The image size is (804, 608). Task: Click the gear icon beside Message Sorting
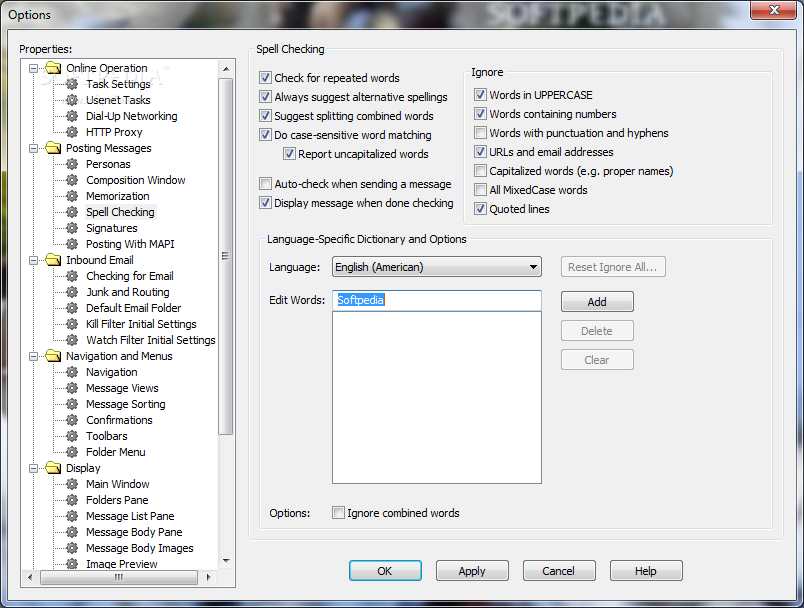coord(72,404)
